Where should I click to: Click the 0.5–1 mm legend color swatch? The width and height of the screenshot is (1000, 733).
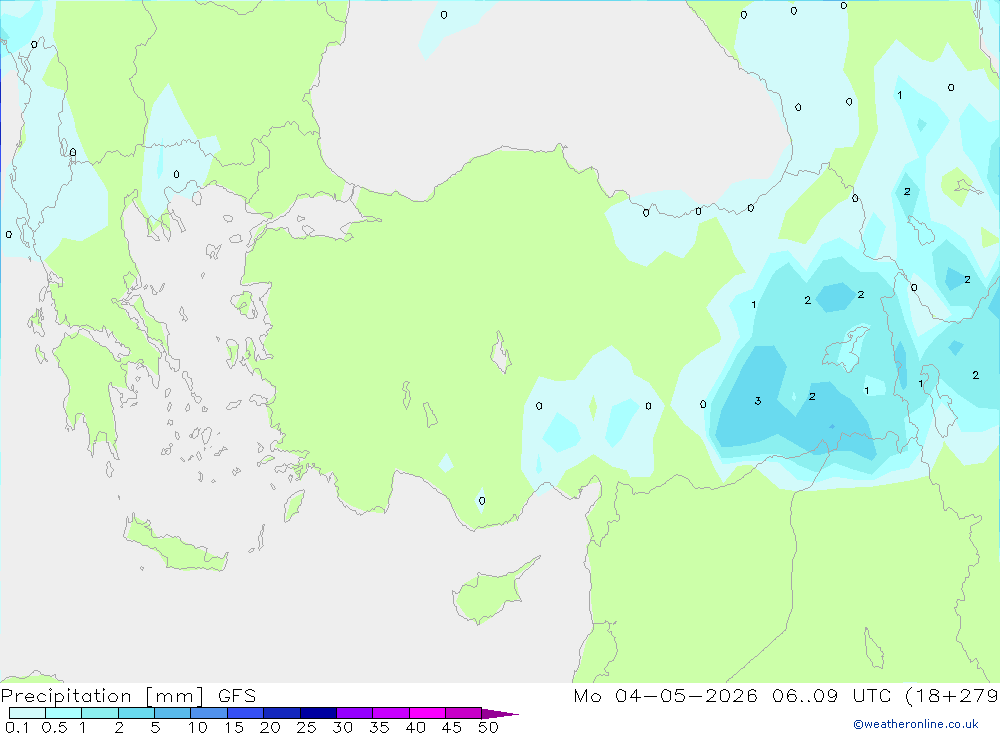coord(64,713)
